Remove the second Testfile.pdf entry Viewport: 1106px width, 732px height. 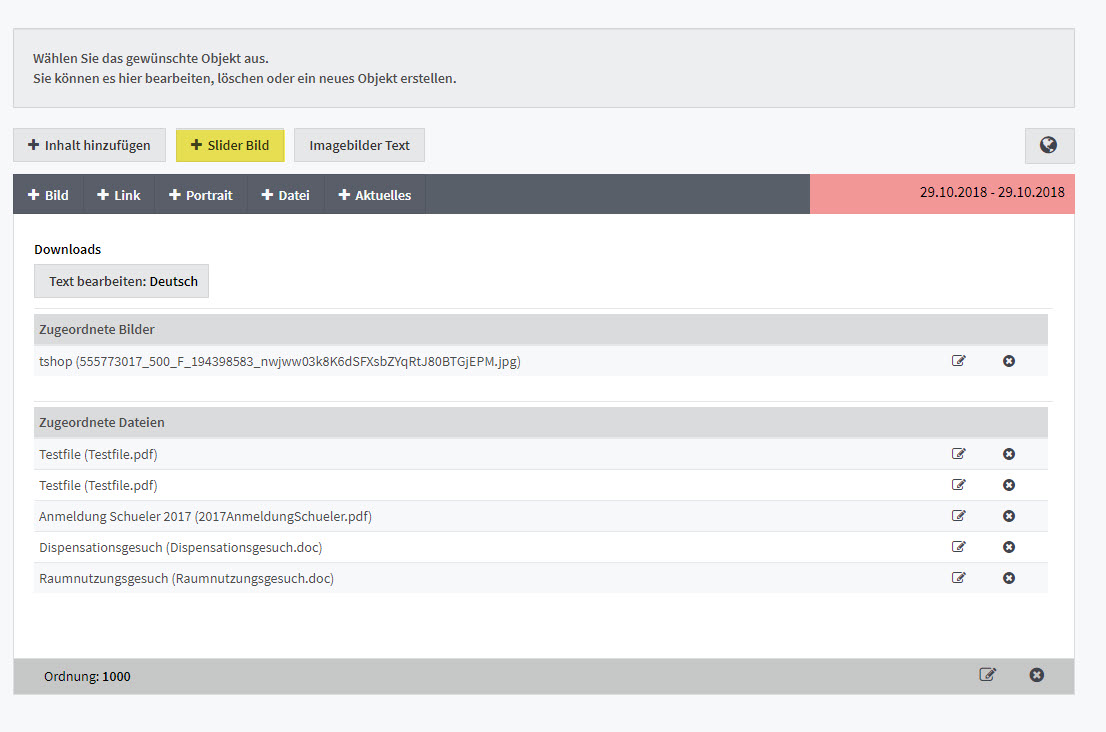pos(1009,485)
